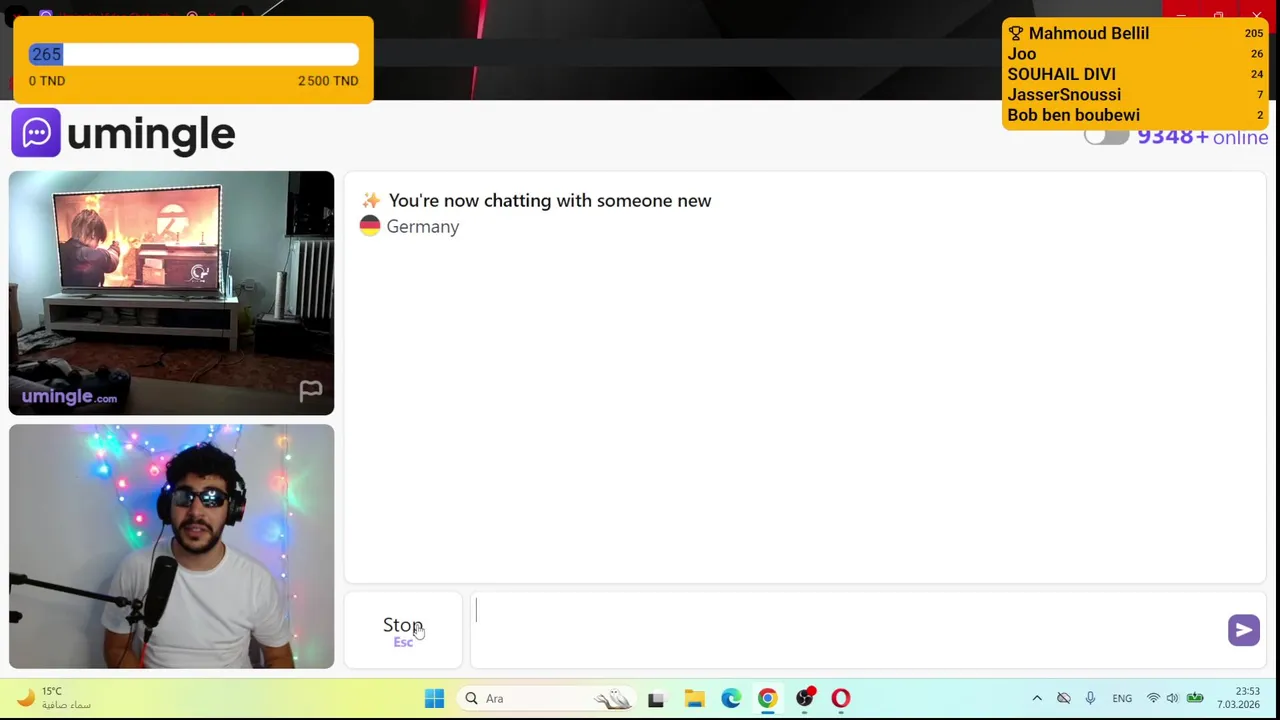Expand the hidden system tray icons
This screenshot has height=720, width=1280.
1037,698
